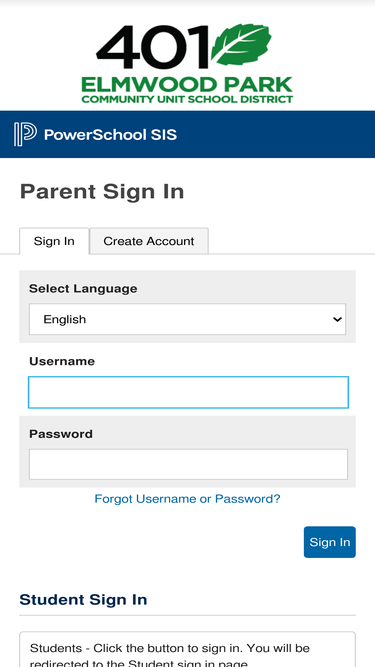Click the Password field label
The height and width of the screenshot is (667, 375).
point(61,434)
